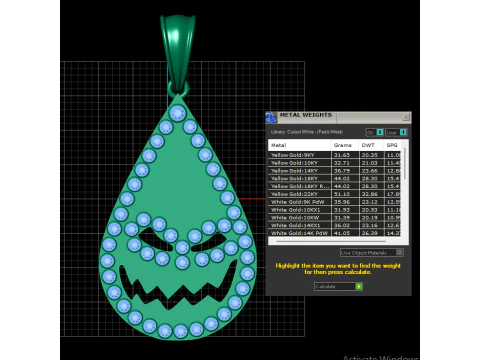Select the Yellow Gold:14KY row

coord(335,171)
